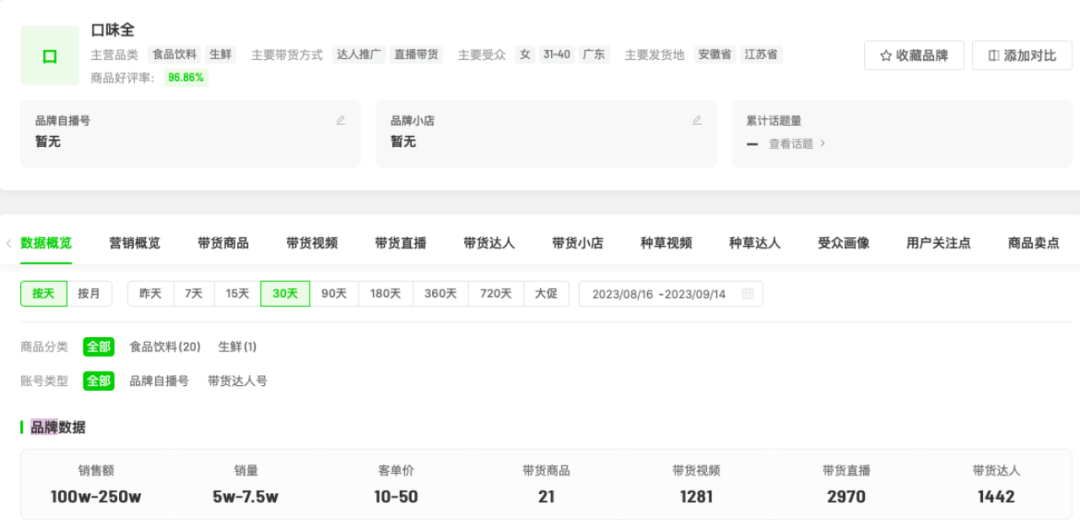Click calendar icon in date range field
The width and height of the screenshot is (1080, 532).
click(x=746, y=294)
